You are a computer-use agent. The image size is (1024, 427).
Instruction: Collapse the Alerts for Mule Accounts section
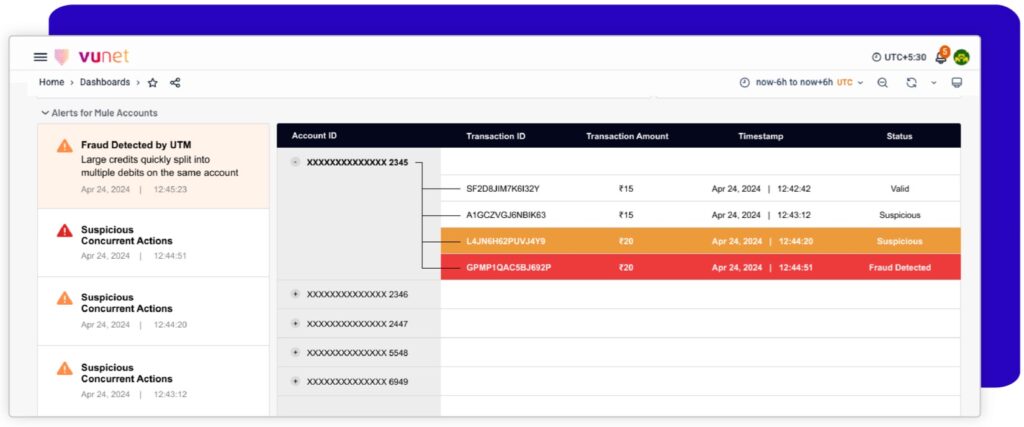tap(45, 113)
